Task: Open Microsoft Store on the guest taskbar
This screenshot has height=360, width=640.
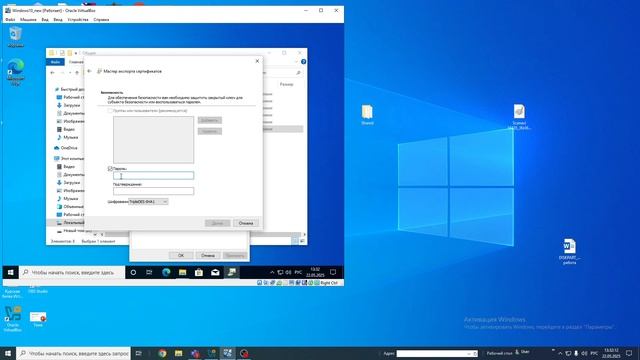Action: [x=199, y=272]
